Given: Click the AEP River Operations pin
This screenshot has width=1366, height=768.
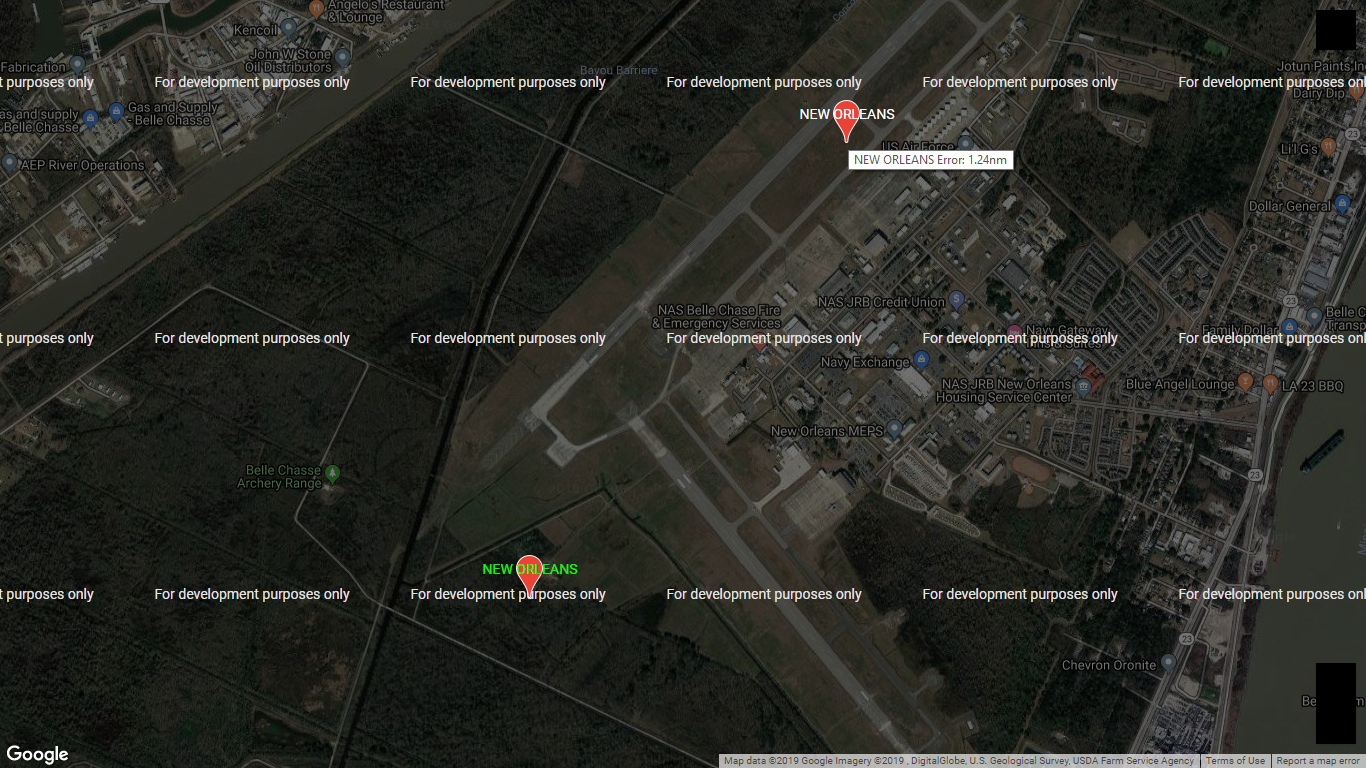Looking at the screenshot, I should (10, 162).
